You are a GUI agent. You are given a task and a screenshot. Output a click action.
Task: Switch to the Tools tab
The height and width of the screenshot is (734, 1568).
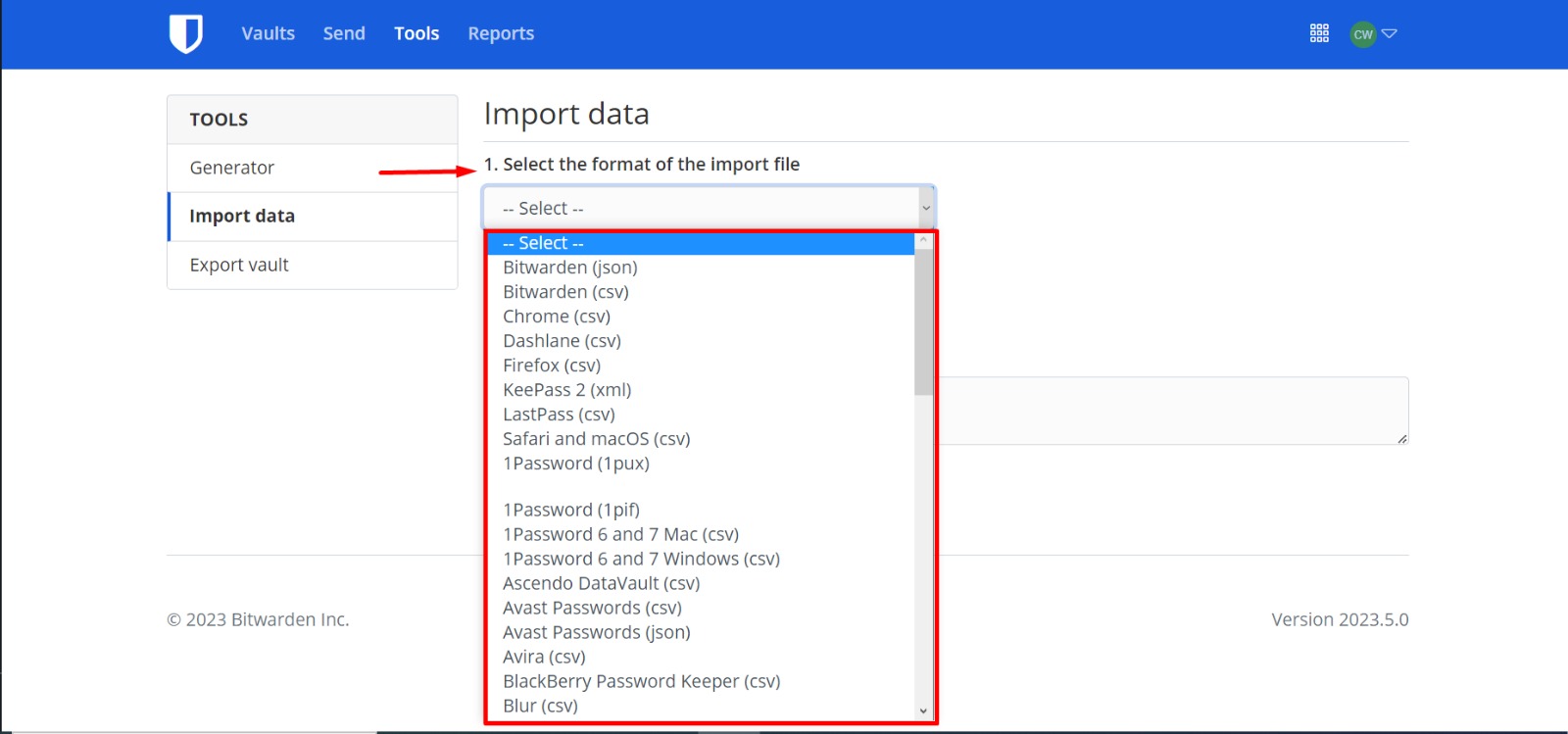(416, 33)
